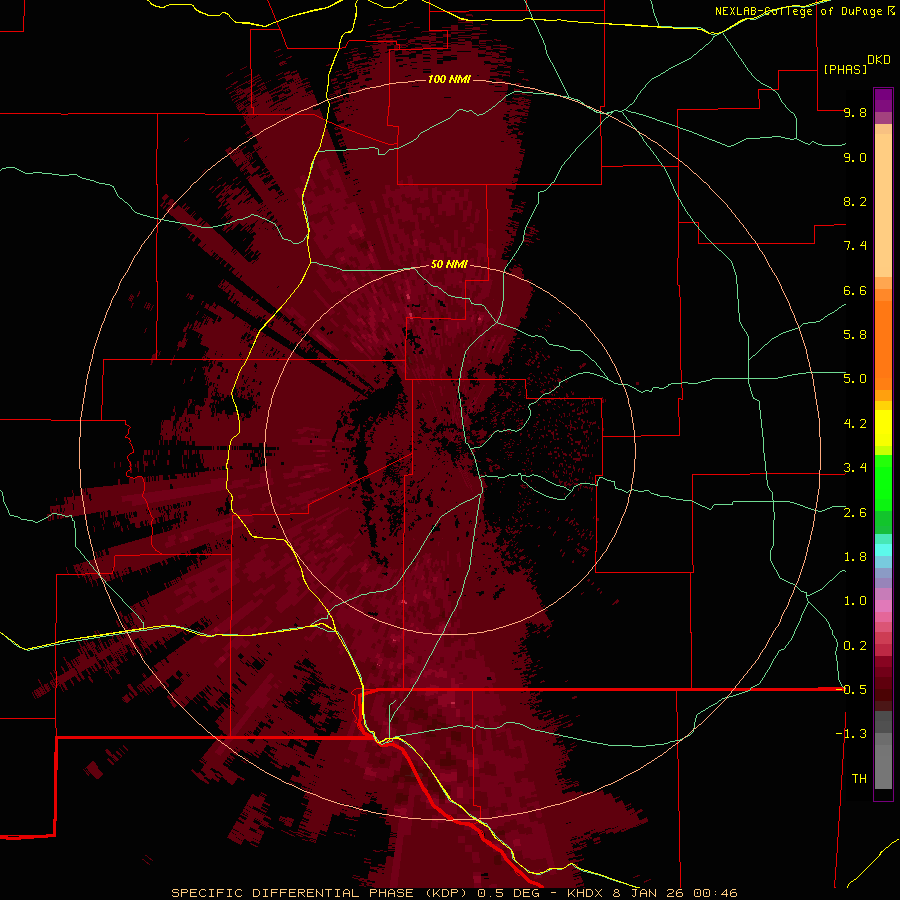Viewport: 900px width, 900px height.
Task: Click the 3.4 scale value
Action: point(855,468)
